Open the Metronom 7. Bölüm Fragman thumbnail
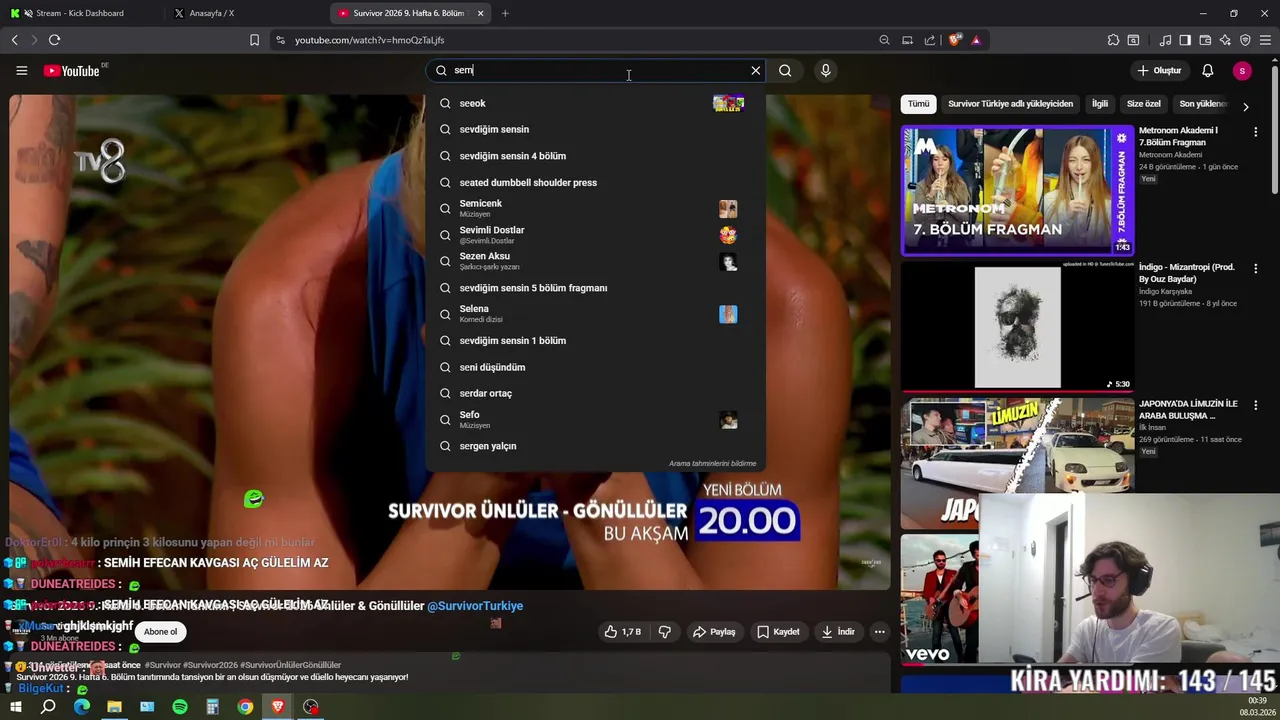The width and height of the screenshot is (1280, 720). pyautogui.click(x=1017, y=190)
